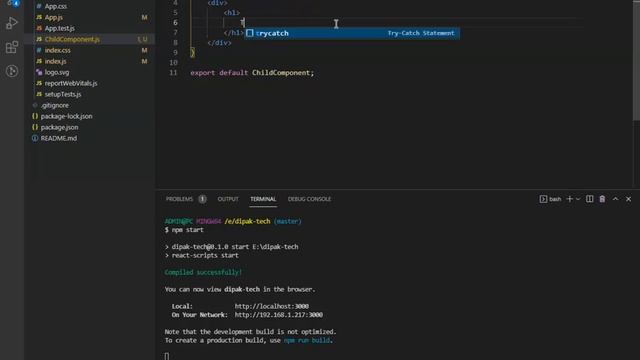Image resolution: width=640 pixels, height=360 pixels.
Task: Click 'npm run build' text in terminal
Action: (x=307, y=340)
